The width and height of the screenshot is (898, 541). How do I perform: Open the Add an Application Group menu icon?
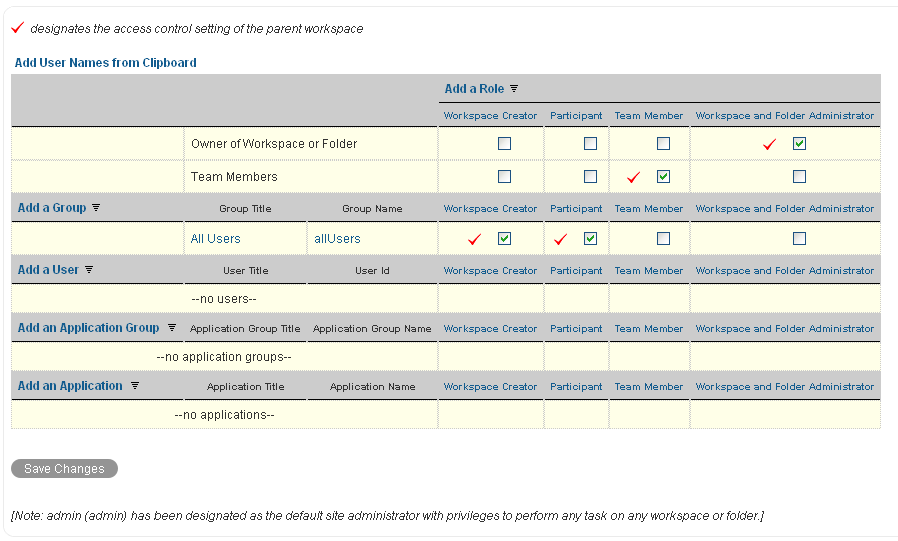pyautogui.click(x=172, y=328)
